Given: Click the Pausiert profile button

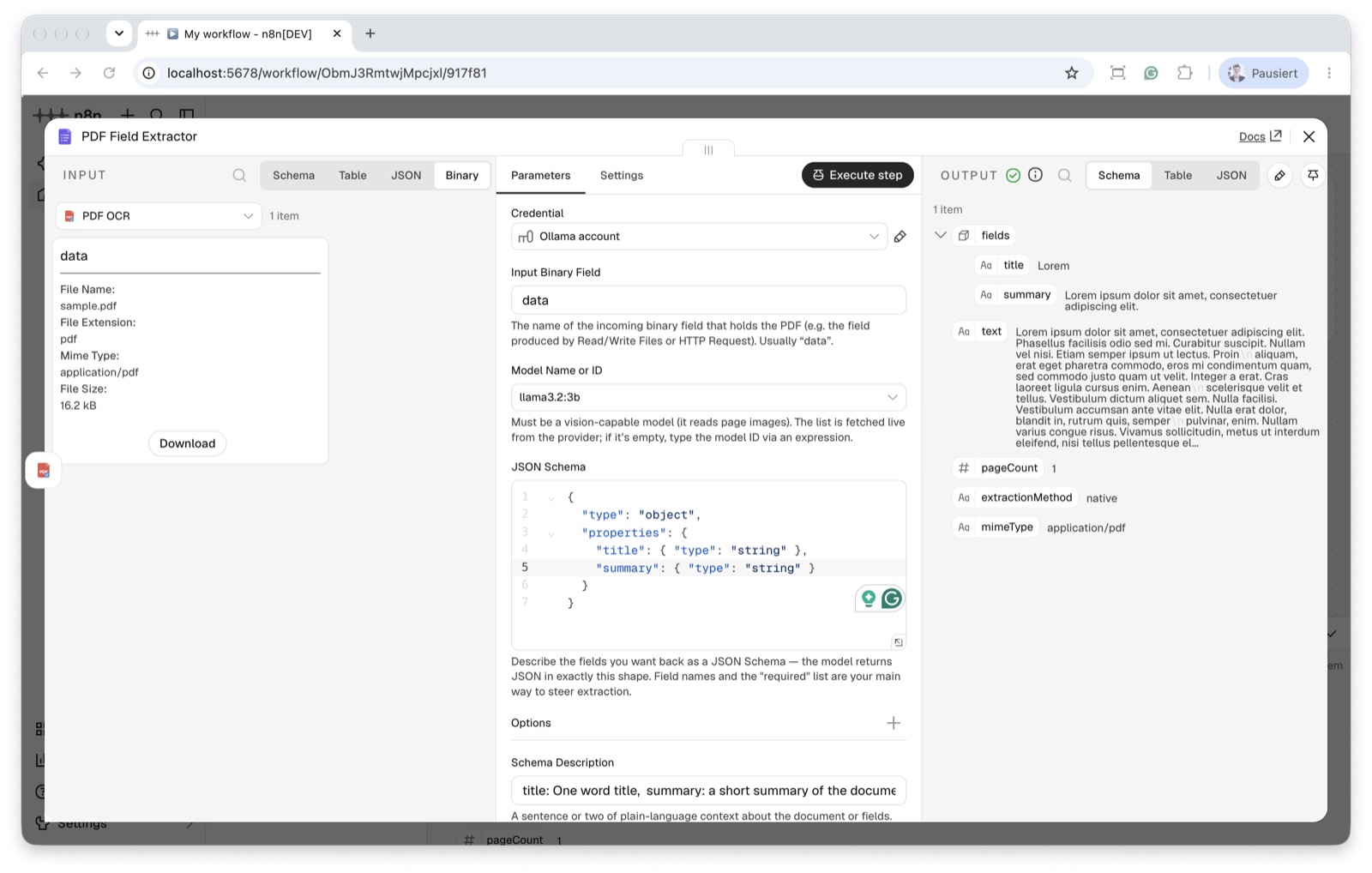Looking at the screenshot, I should point(1263,73).
